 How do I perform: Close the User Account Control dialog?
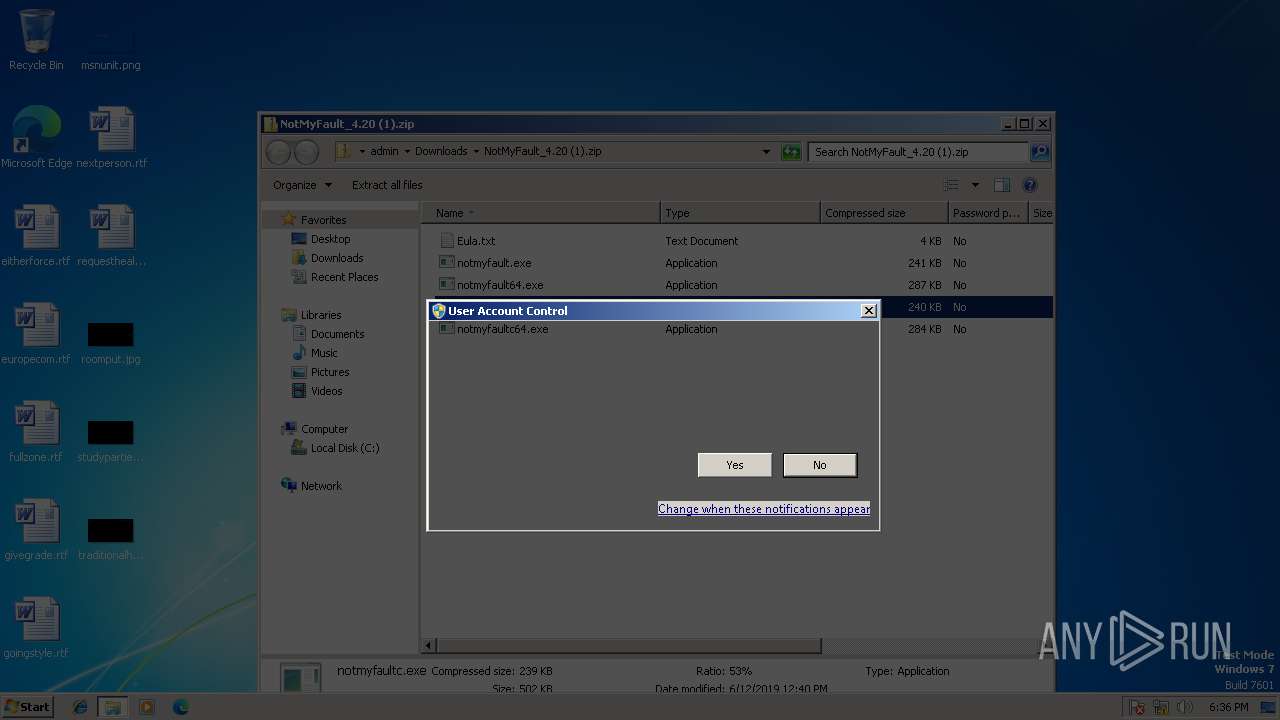[869, 311]
